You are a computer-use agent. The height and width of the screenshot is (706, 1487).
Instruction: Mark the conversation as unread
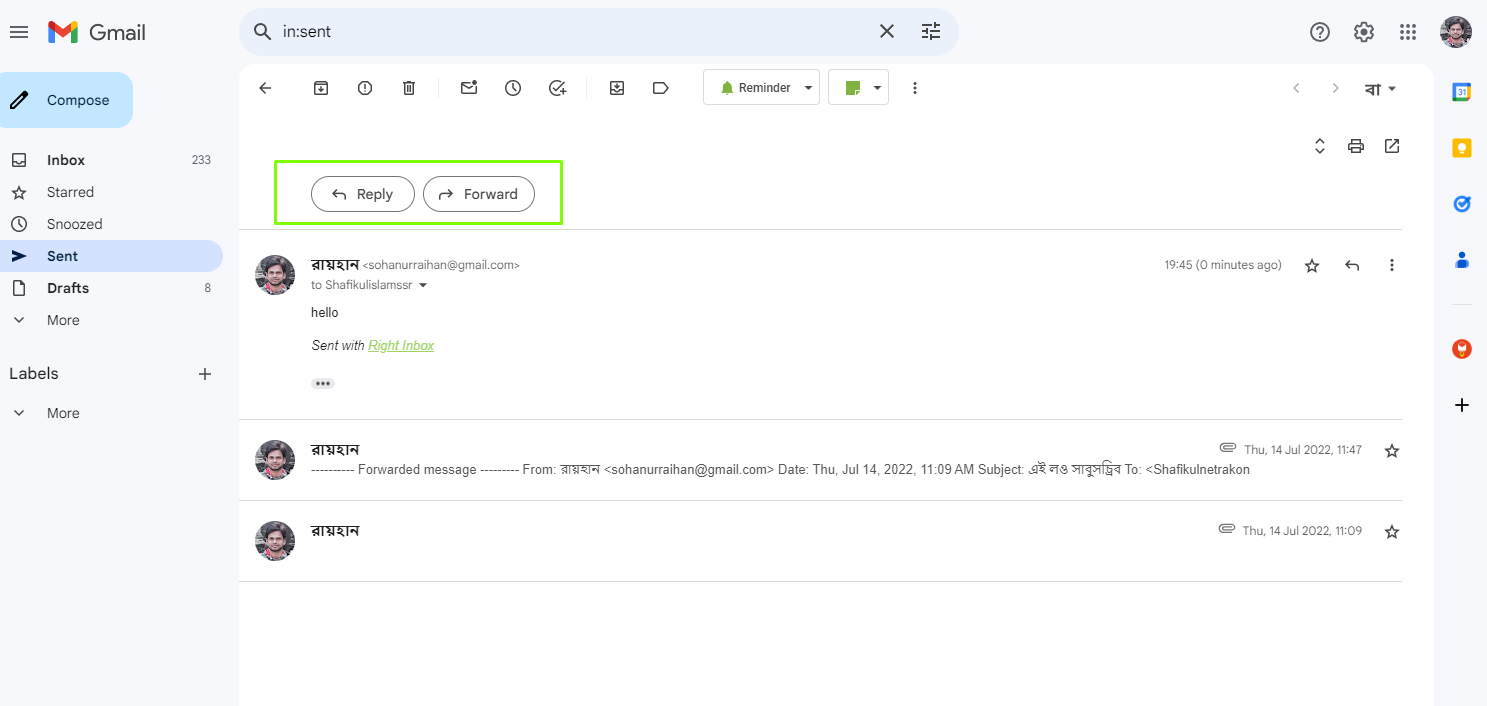coord(469,88)
